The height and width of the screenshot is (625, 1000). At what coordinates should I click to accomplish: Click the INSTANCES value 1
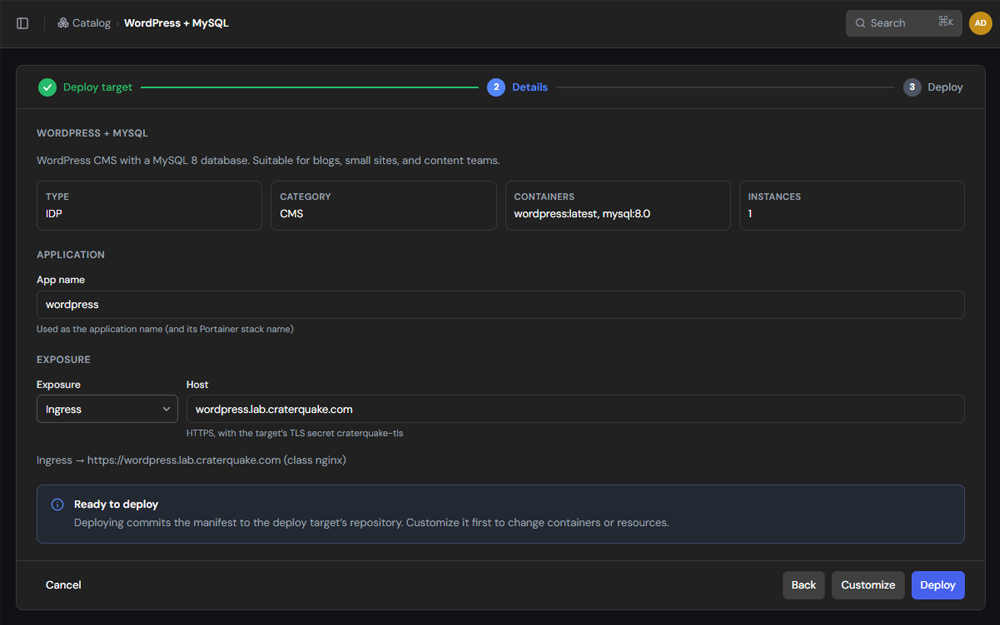point(750,214)
